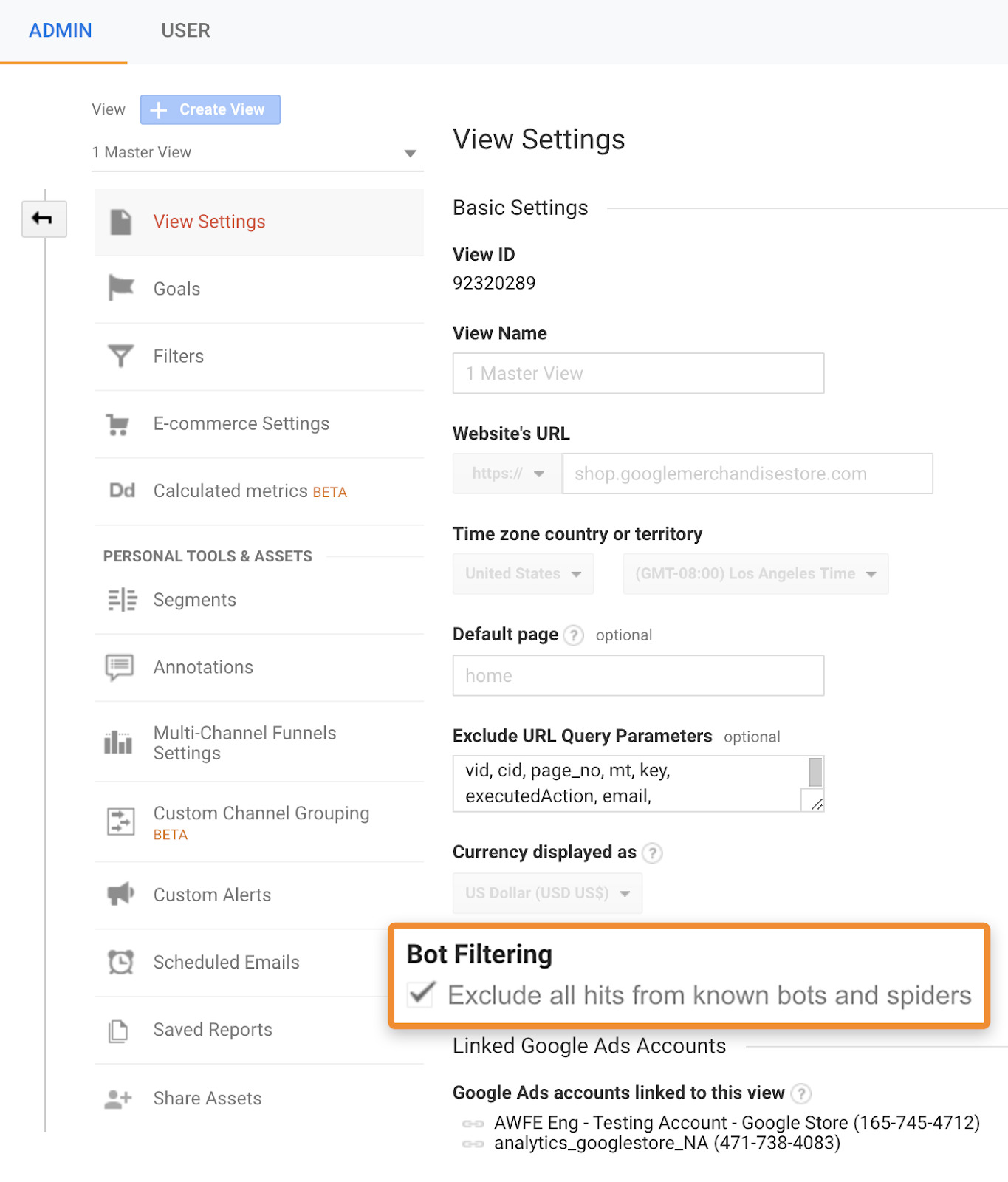Open the United States country dropdown

(x=523, y=574)
